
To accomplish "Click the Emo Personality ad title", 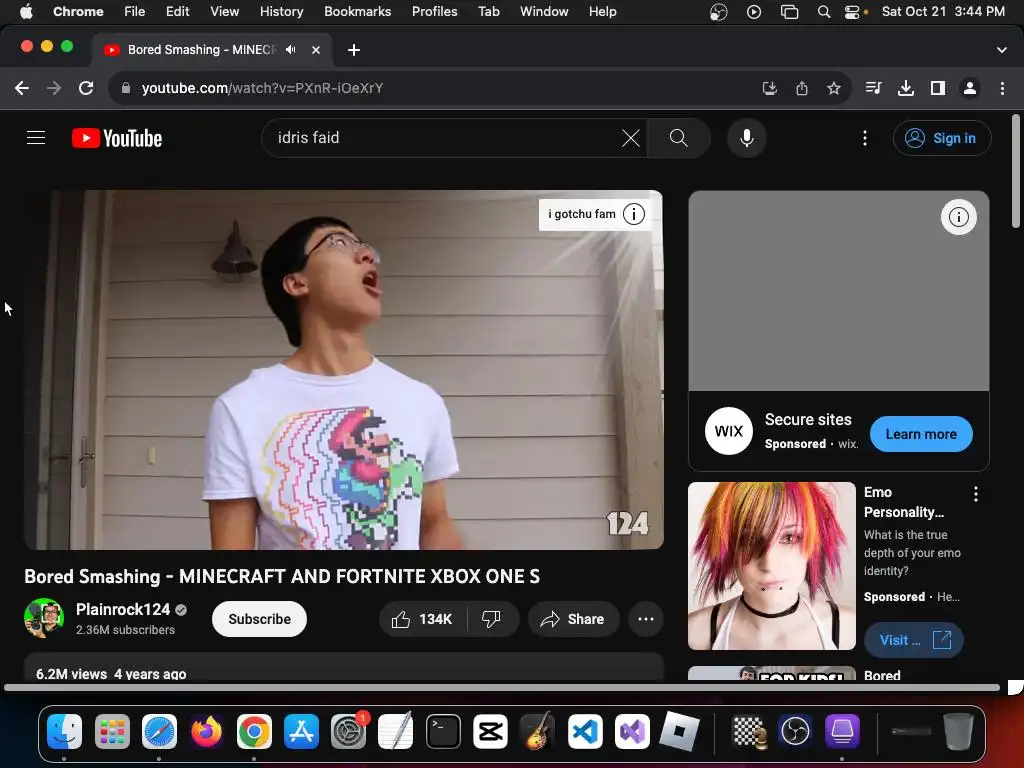I will pos(903,502).
